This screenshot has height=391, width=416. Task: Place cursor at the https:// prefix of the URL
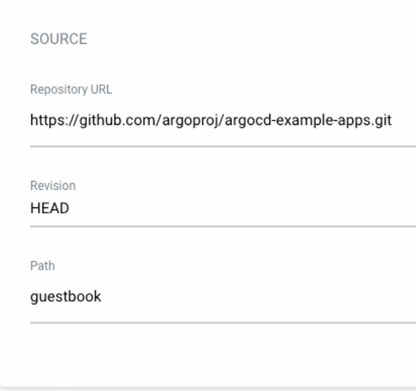click(54, 120)
